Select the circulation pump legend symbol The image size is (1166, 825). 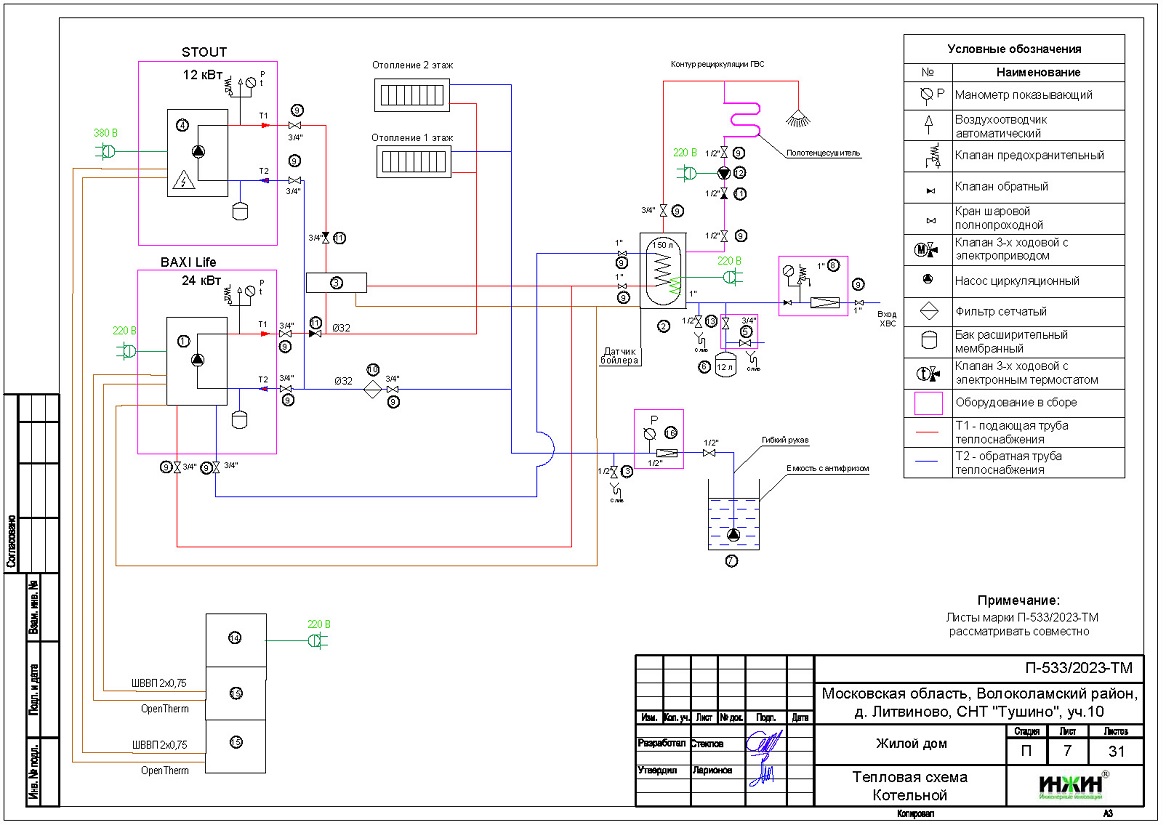928,281
